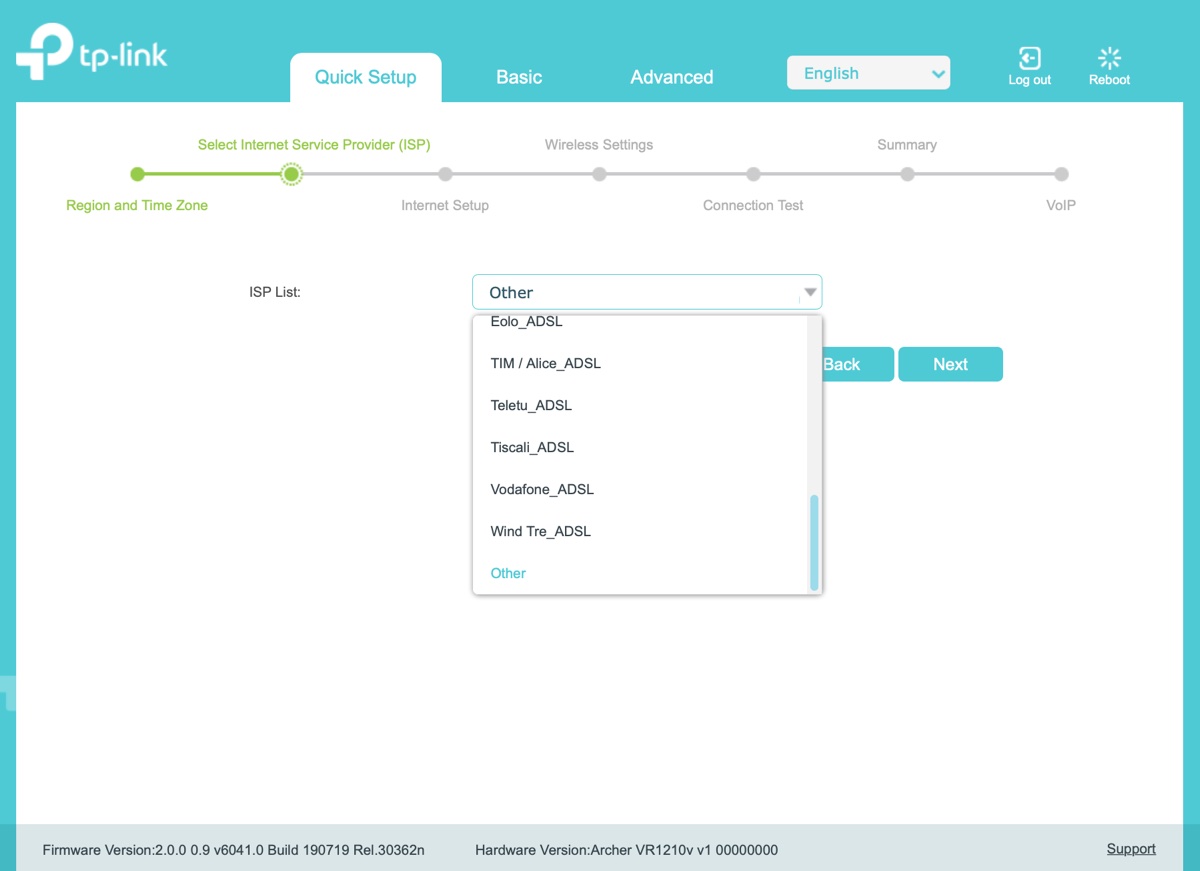The width and height of the screenshot is (1200, 871).
Task: Open the Support link
Action: point(1131,849)
